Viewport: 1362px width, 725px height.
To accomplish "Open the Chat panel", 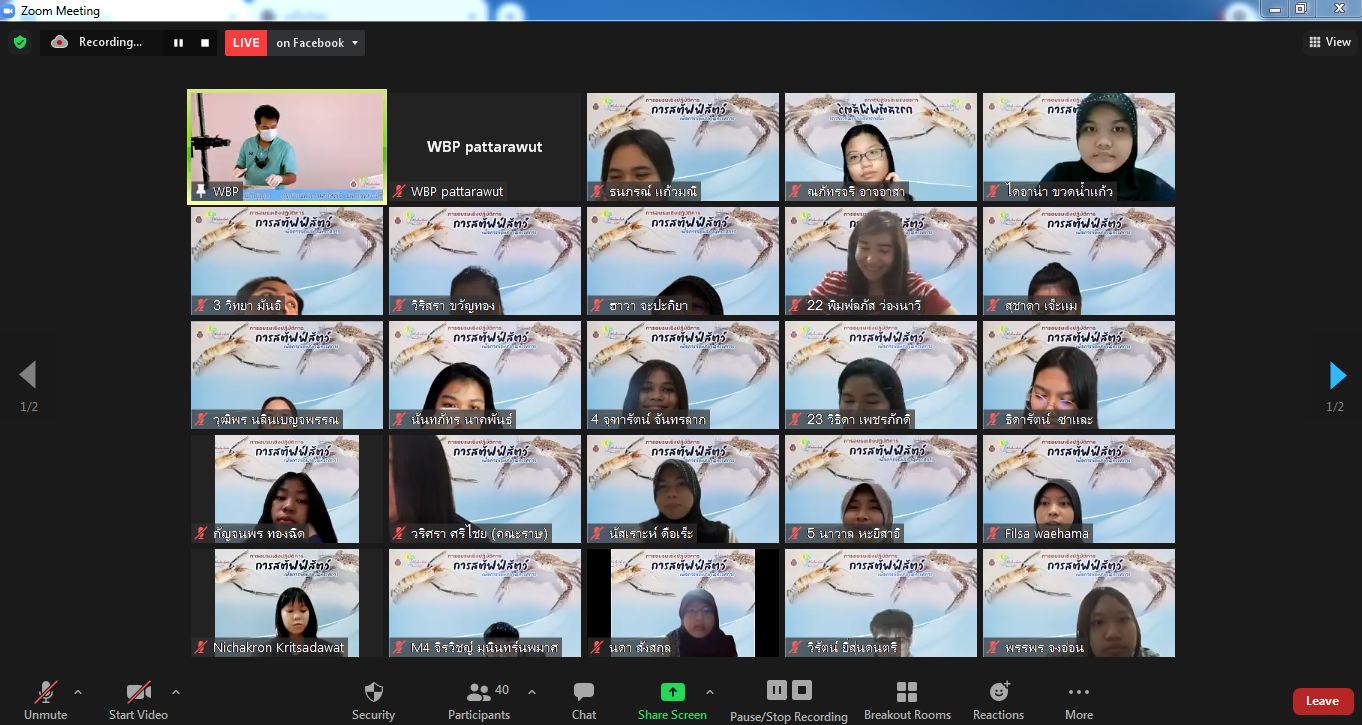I will coord(584,700).
